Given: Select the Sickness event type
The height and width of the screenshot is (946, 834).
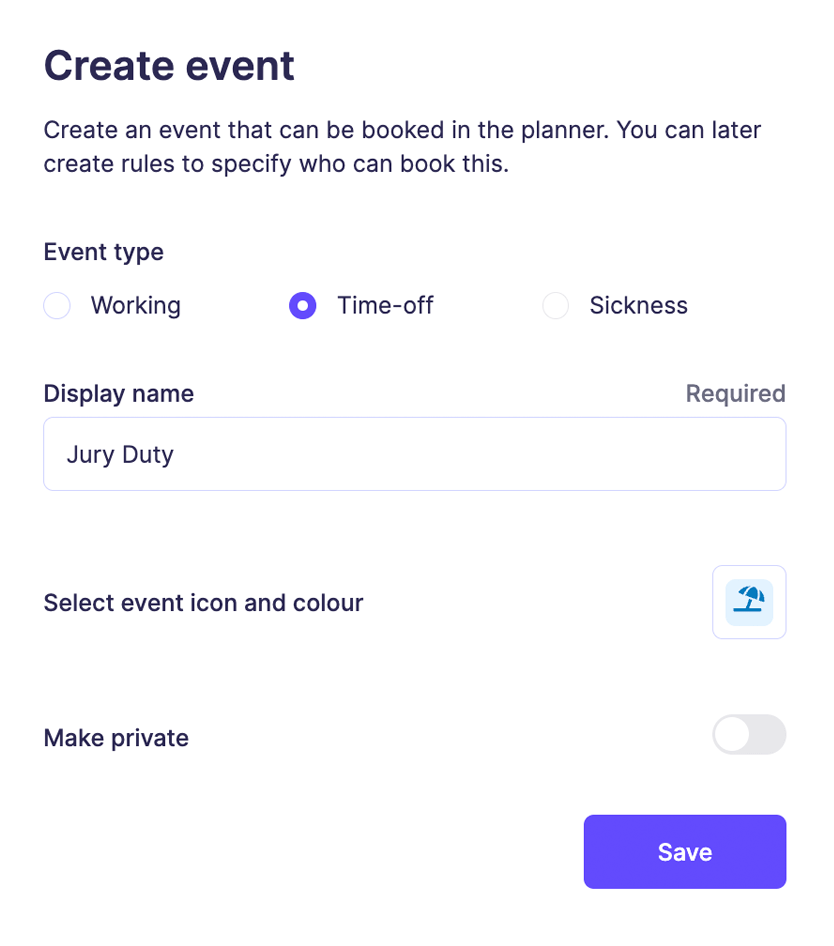Looking at the screenshot, I should pos(555,305).
